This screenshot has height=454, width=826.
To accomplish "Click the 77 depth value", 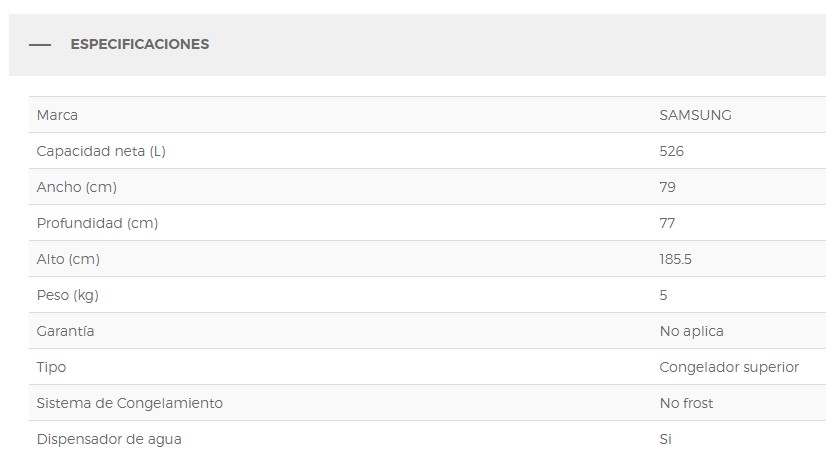I will click(x=667, y=223).
